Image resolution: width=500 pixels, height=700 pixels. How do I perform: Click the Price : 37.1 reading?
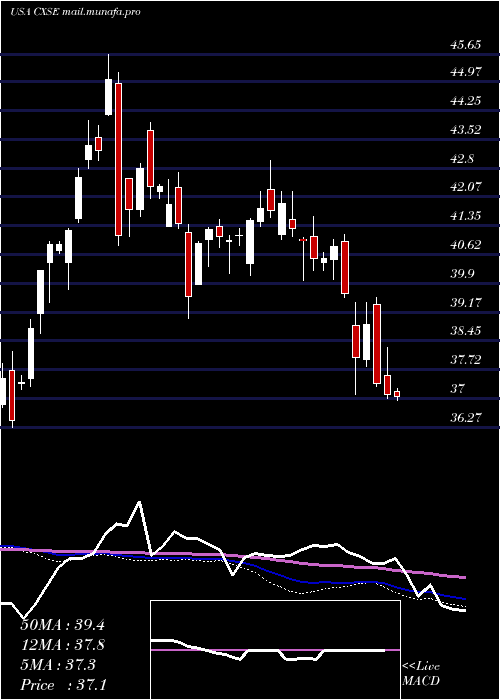62,685
